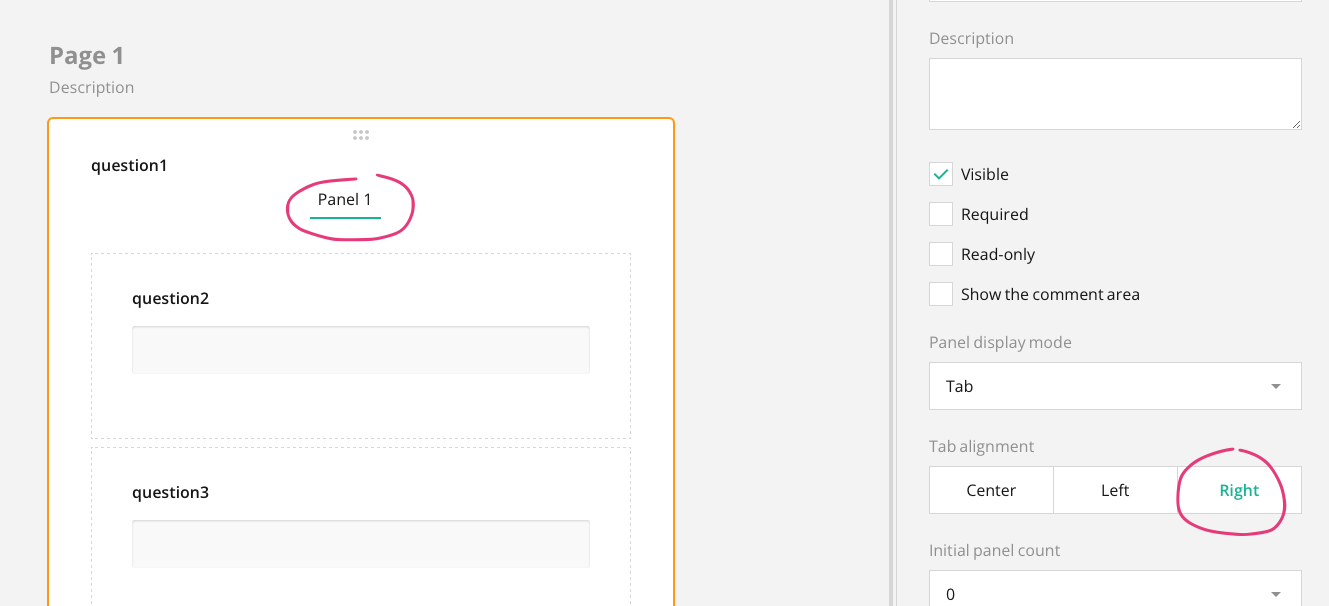The height and width of the screenshot is (606, 1329).
Task: Click the Initial panel count dropdown arrow
Action: (1276, 595)
